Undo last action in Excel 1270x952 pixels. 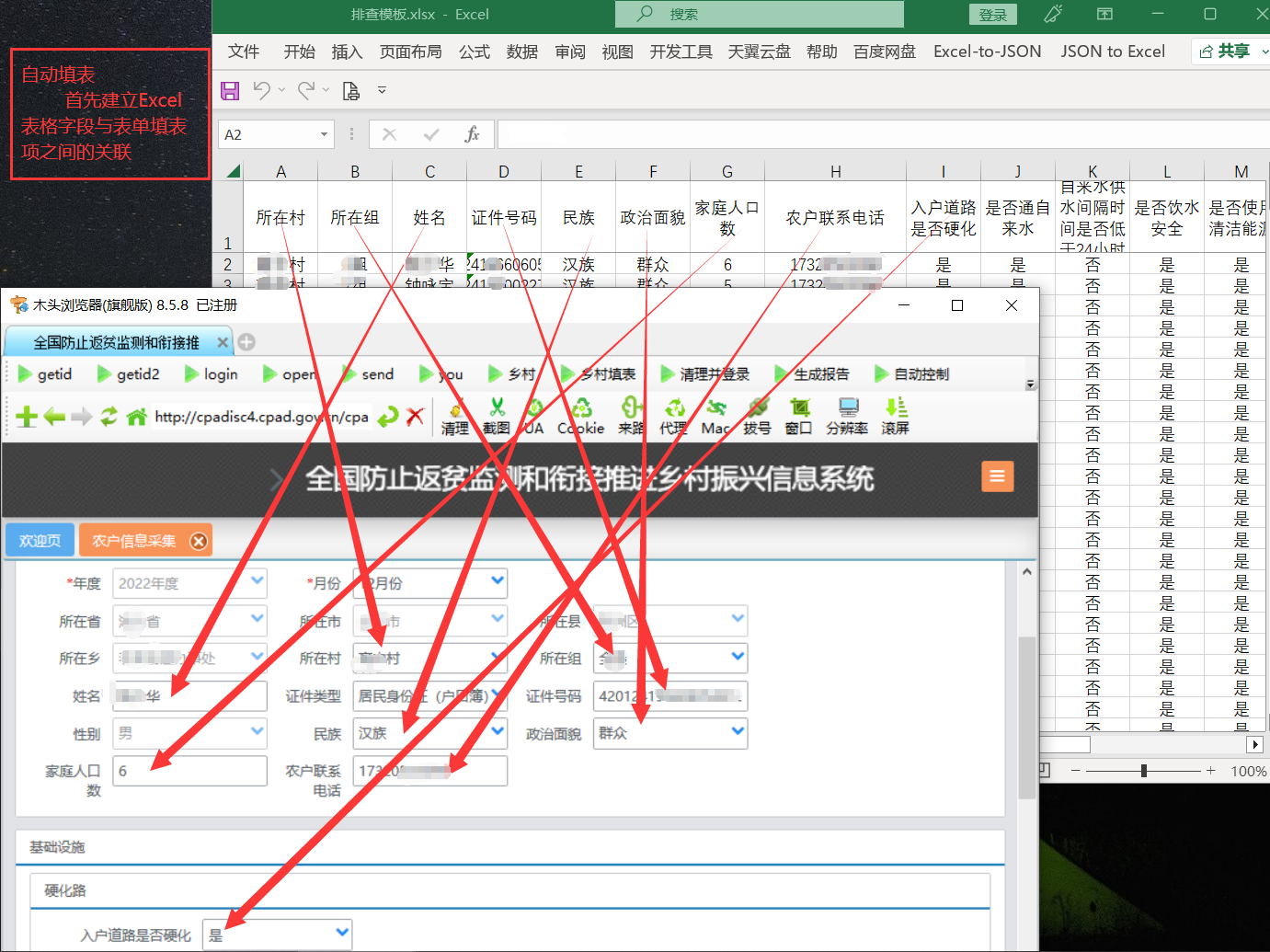[x=262, y=90]
